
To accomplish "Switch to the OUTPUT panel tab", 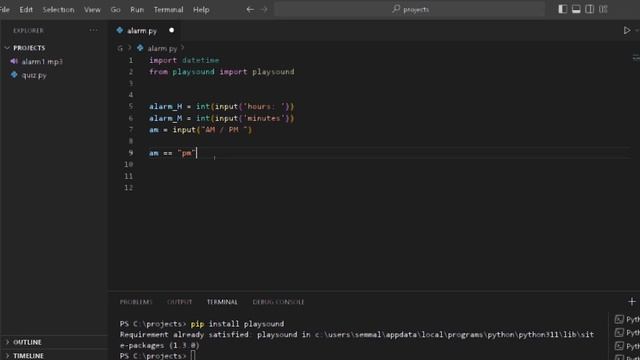I will point(179,302).
